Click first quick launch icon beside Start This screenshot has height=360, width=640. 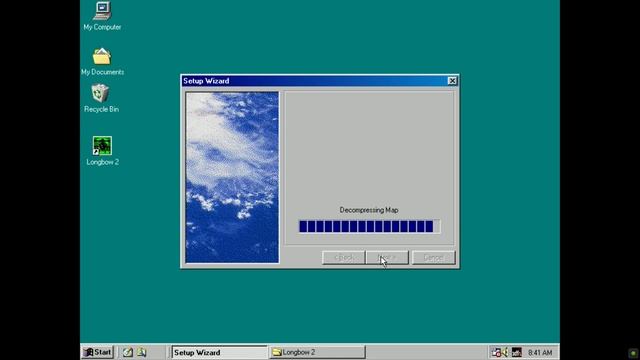coord(128,352)
